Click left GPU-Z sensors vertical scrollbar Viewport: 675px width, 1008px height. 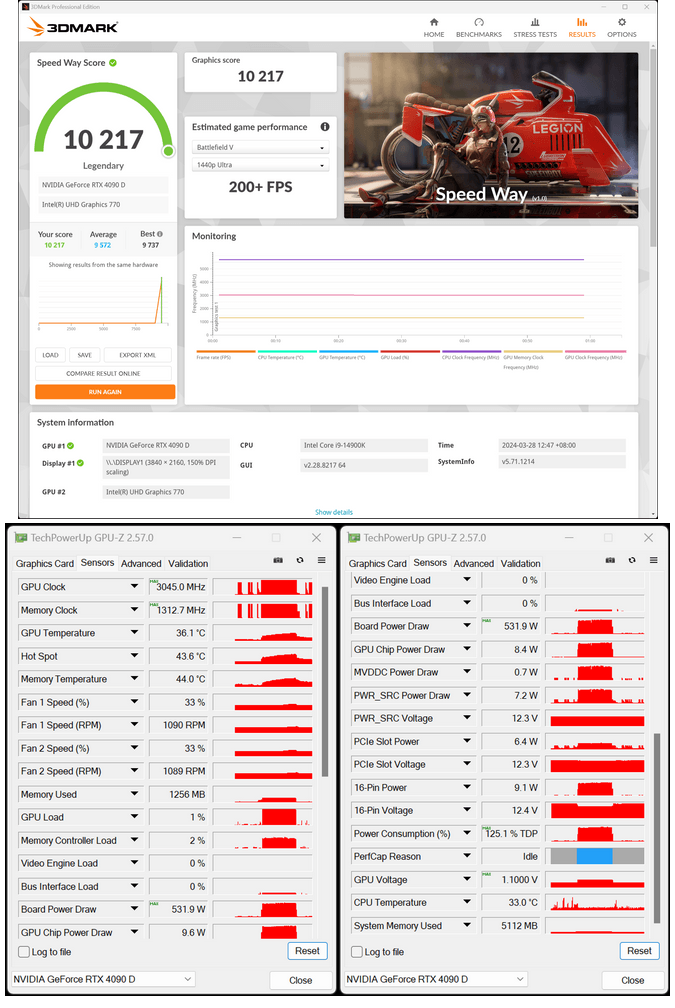pos(325,681)
